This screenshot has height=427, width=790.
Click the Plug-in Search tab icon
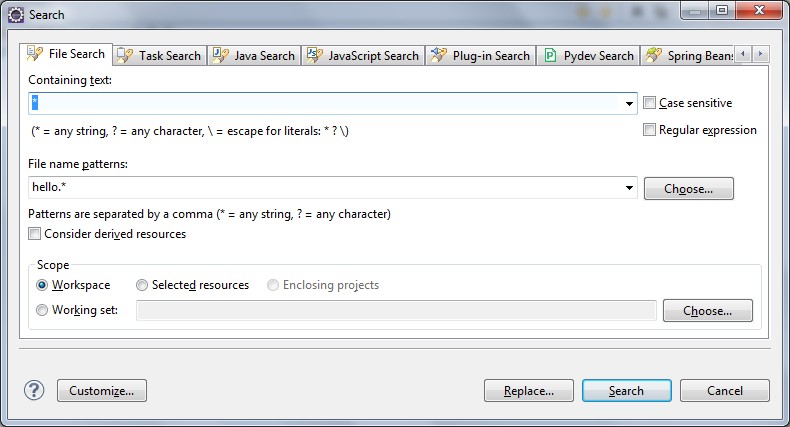tap(437, 56)
